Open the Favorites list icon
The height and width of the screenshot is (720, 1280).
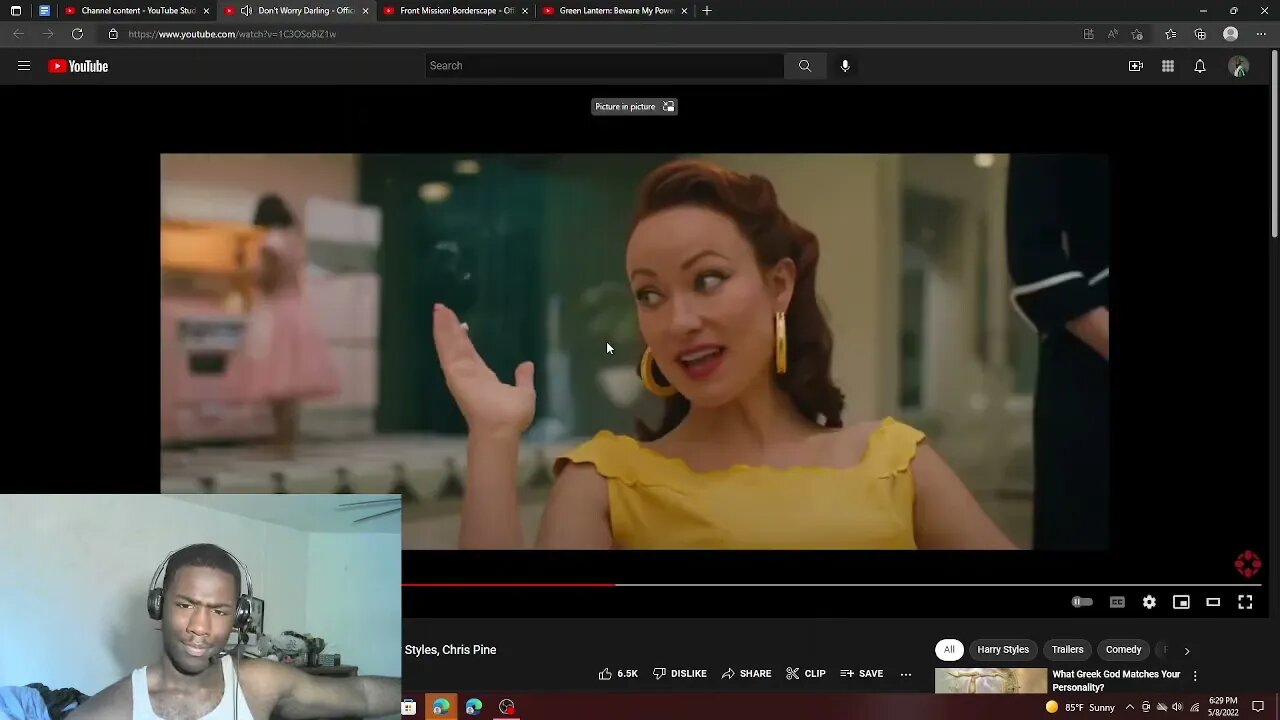[x=1170, y=34]
